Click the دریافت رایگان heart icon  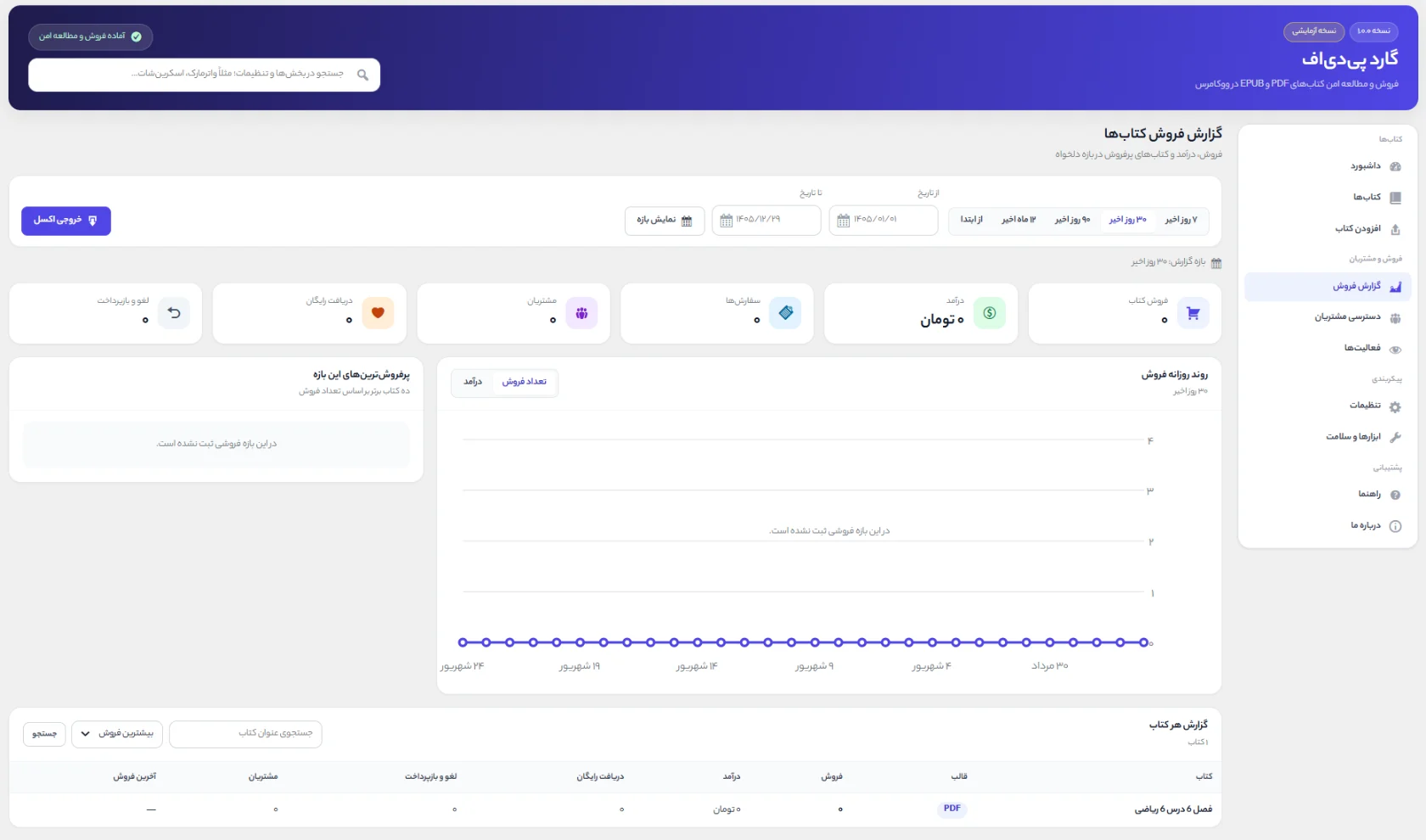click(x=378, y=313)
